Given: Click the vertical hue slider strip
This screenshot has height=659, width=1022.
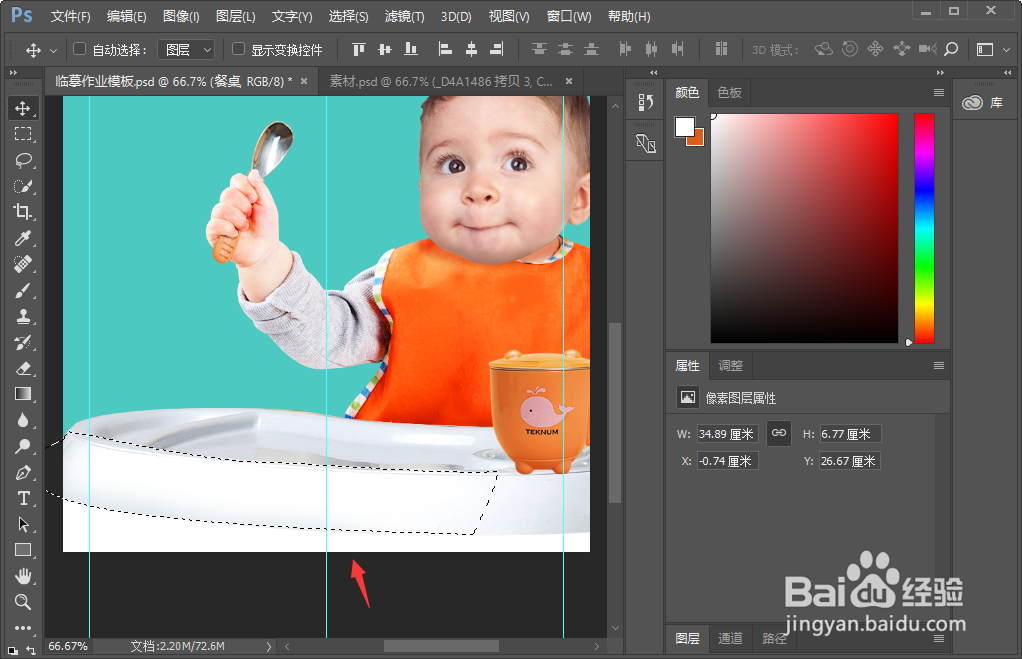Looking at the screenshot, I should pyautogui.click(x=924, y=228).
